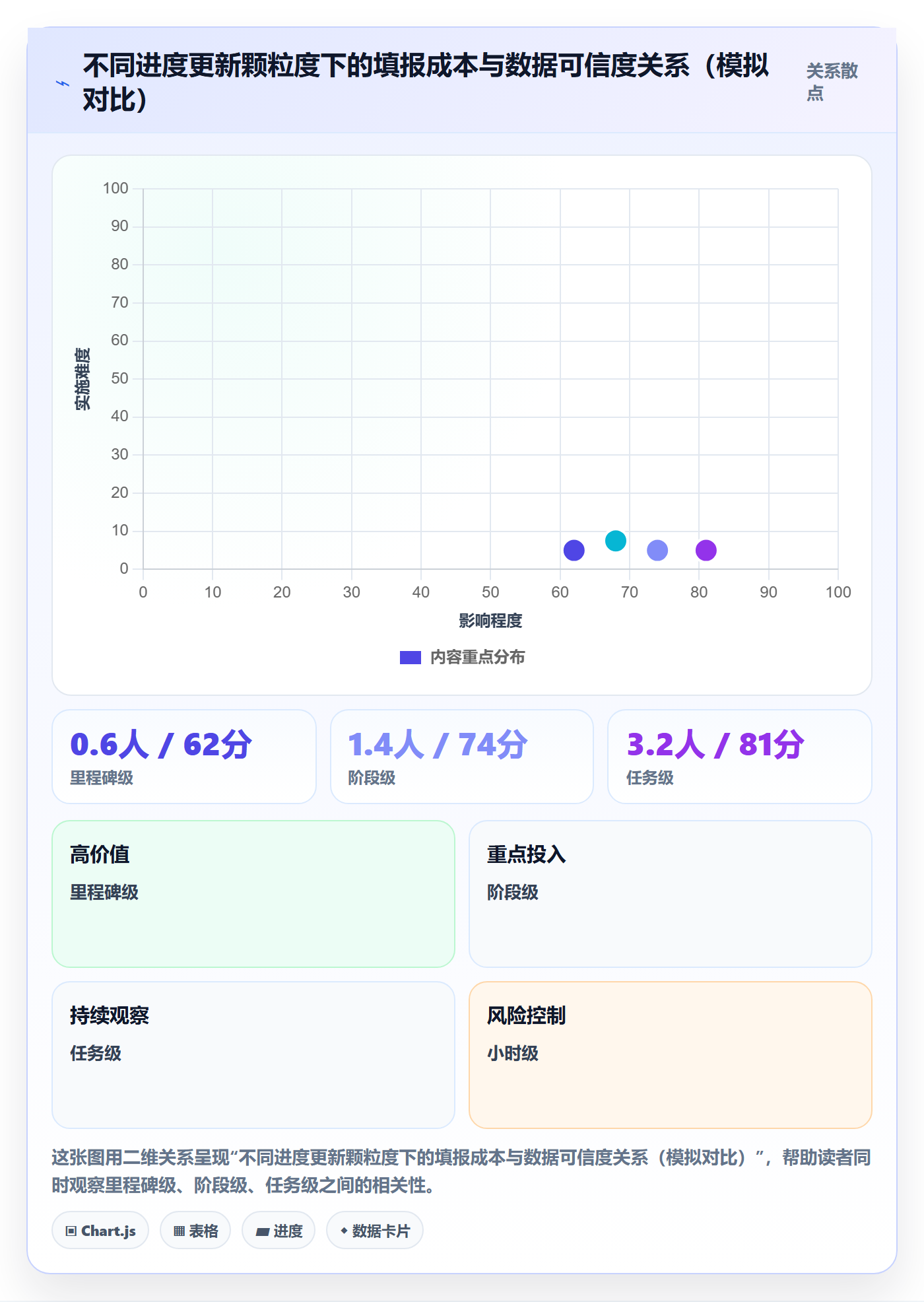Select the light periwinkle scatter point at 74
Screen dimensions: 924x1302
[657, 550]
